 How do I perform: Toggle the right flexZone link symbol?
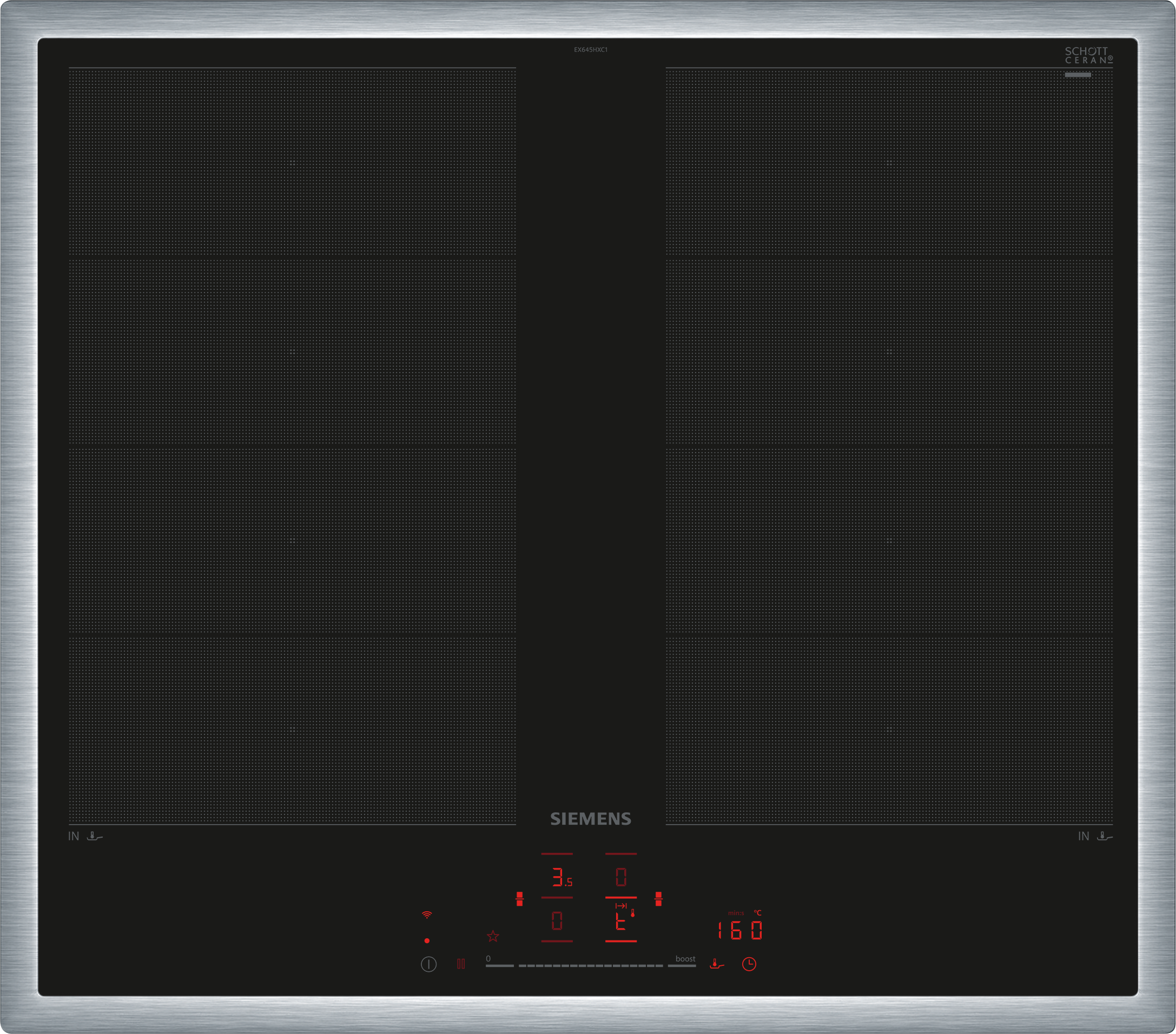coord(659,899)
